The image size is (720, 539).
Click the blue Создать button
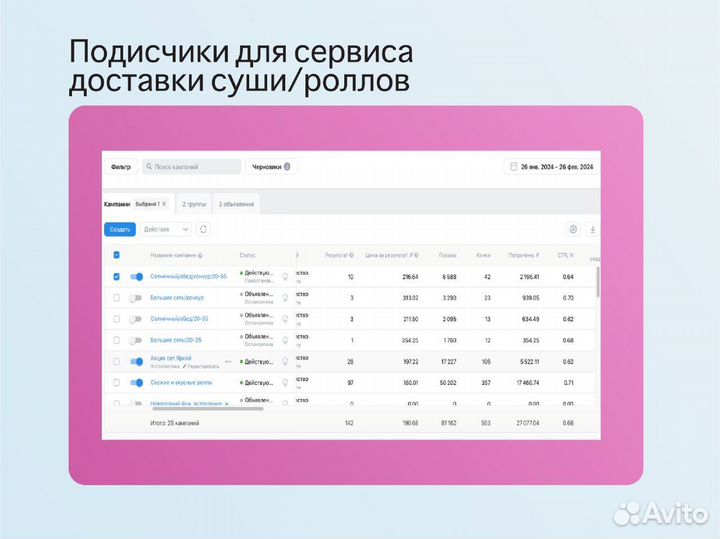(120, 229)
